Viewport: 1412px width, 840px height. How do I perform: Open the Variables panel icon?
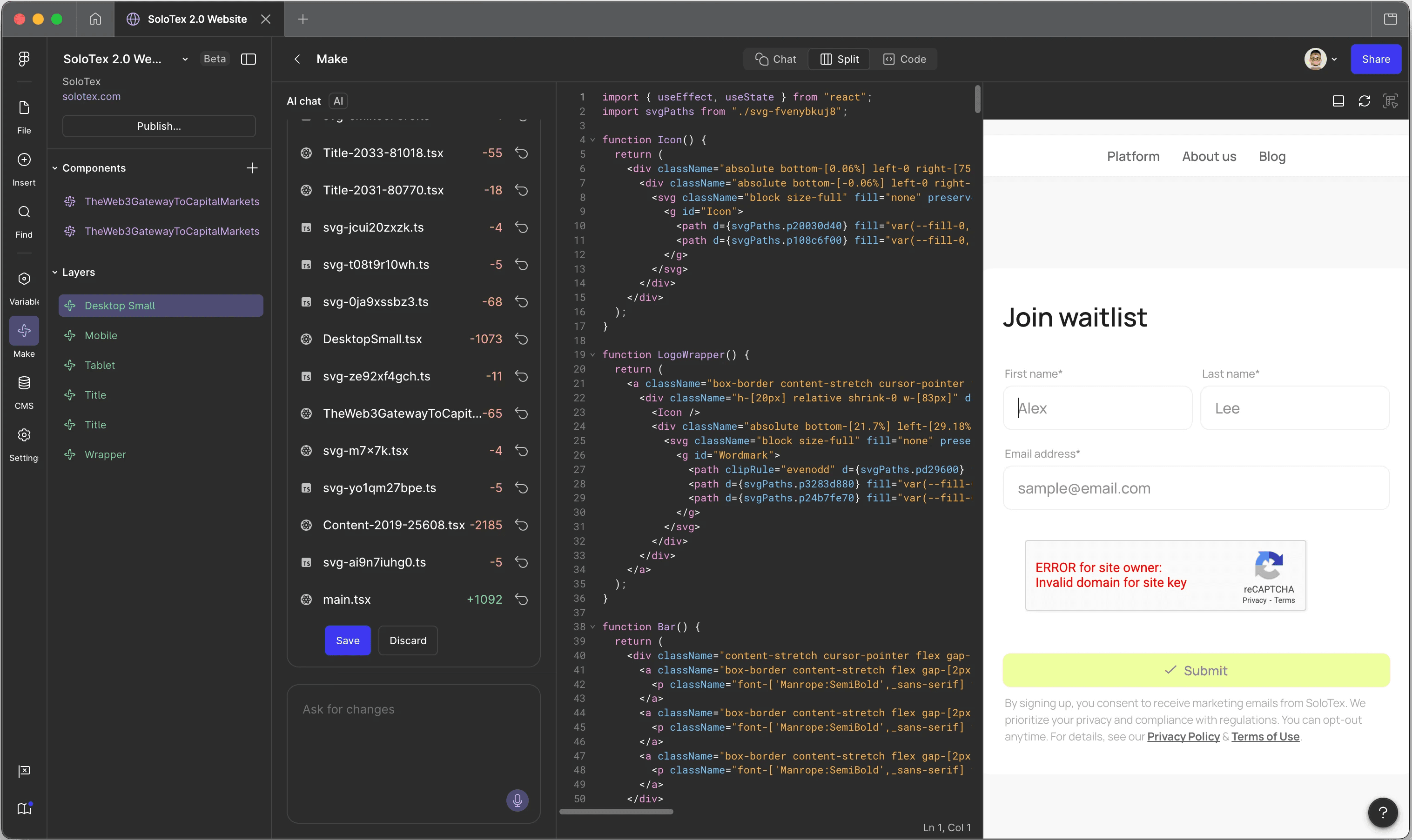(x=24, y=279)
